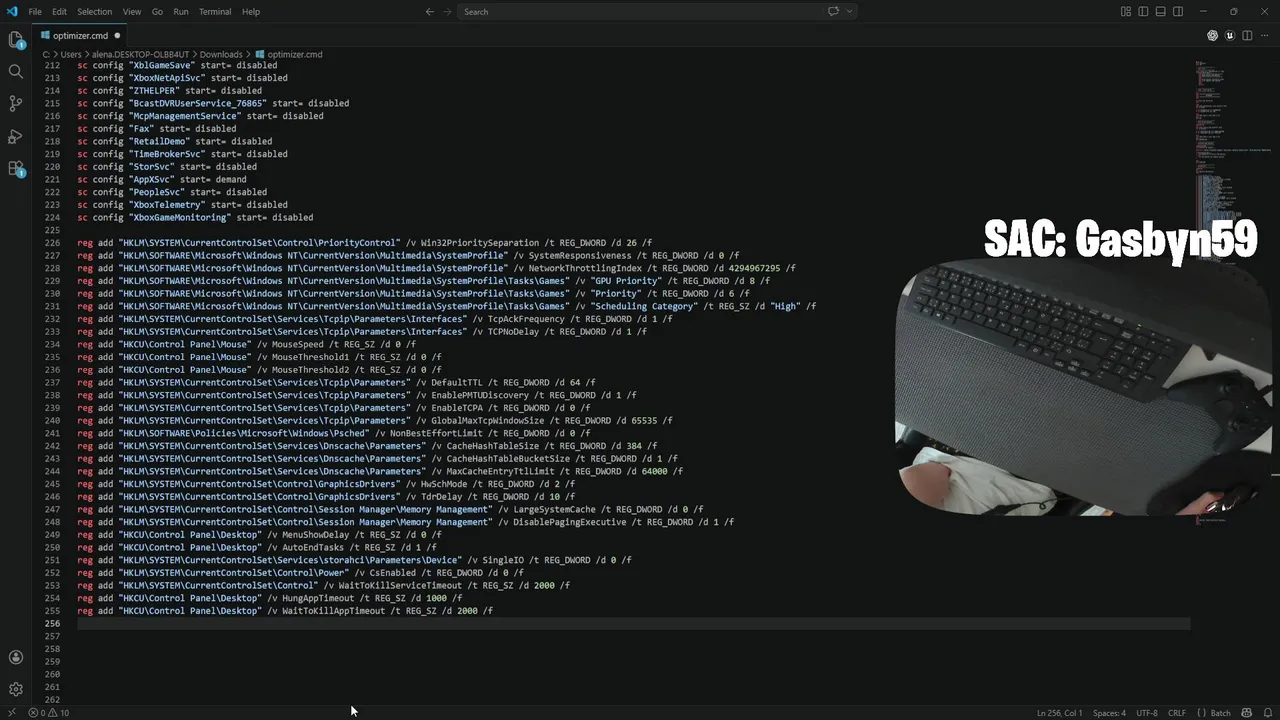The height and width of the screenshot is (720, 1280).
Task: Click "GPU Priority" string on line 229
Action: [627, 281]
